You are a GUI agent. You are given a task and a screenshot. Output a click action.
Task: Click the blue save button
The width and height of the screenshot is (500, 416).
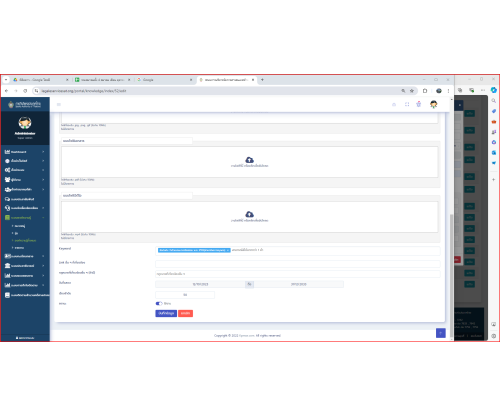pos(166,313)
